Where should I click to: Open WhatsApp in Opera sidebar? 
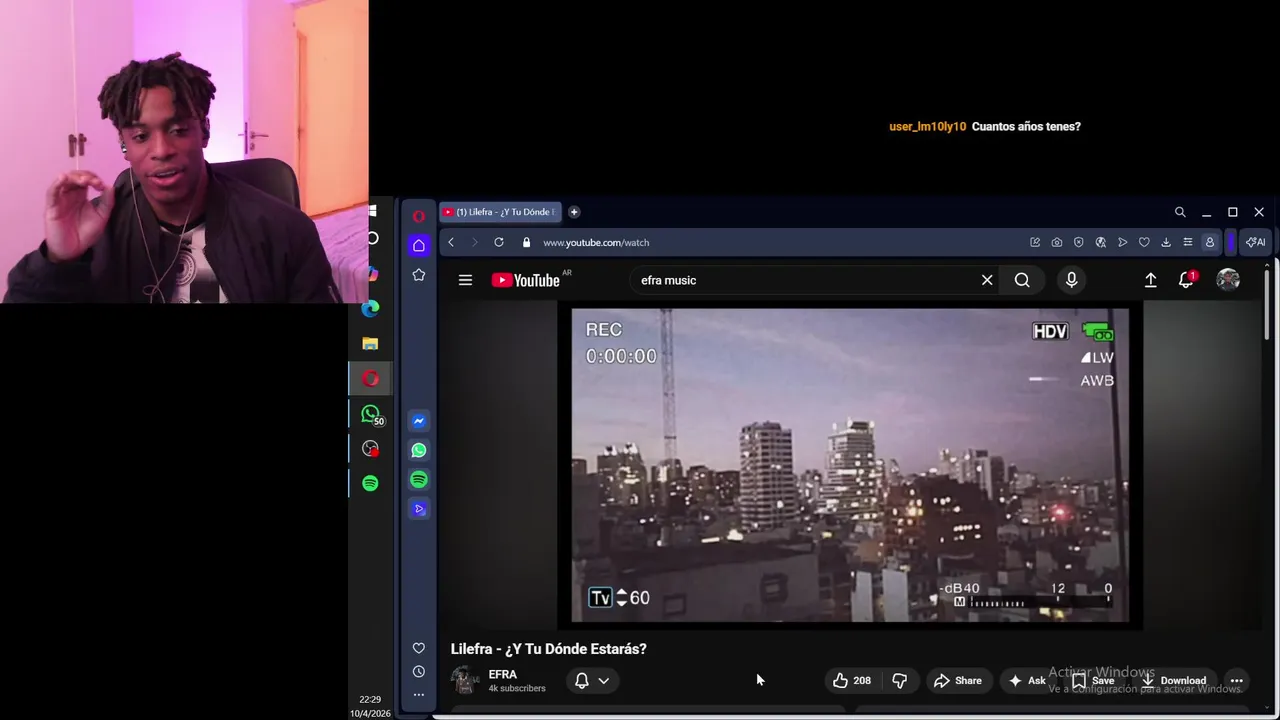[x=419, y=450]
